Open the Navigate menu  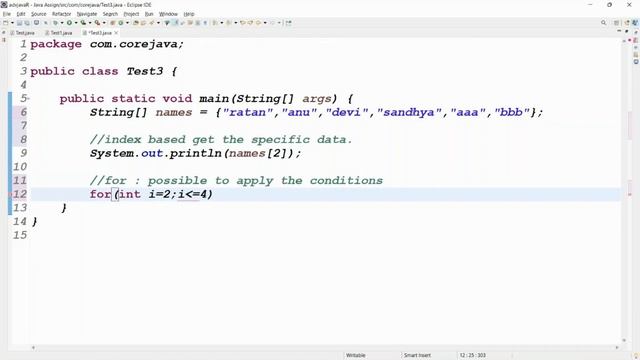(87, 14)
